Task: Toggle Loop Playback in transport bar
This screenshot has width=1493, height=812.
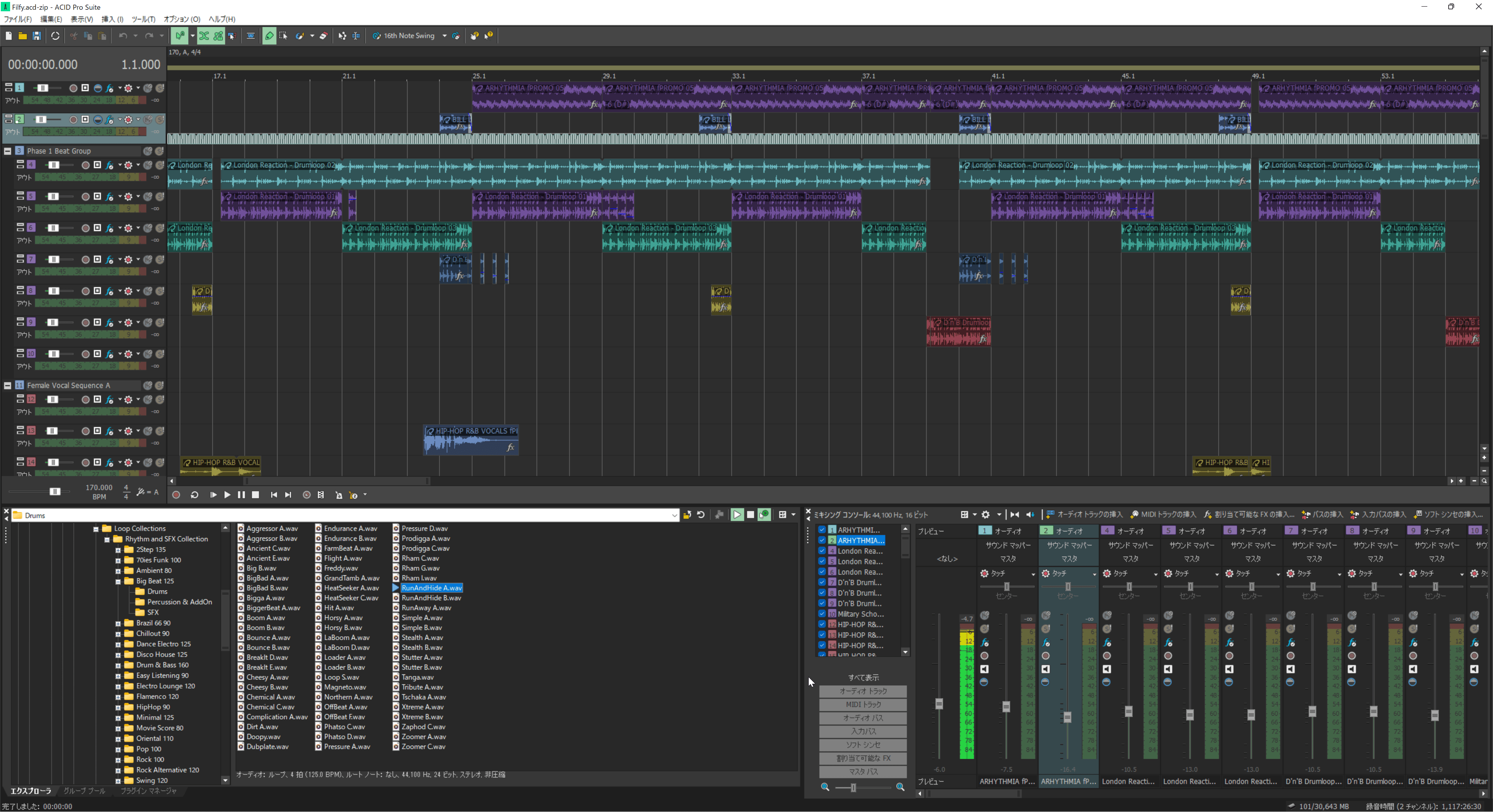Action: pyautogui.click(x=195, y=495)
